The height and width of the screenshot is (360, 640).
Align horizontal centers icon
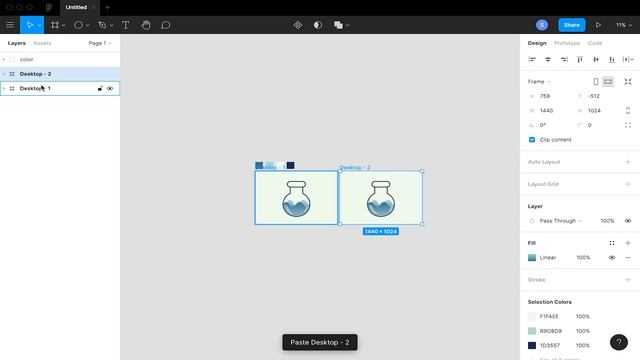[x=548, y=60]
